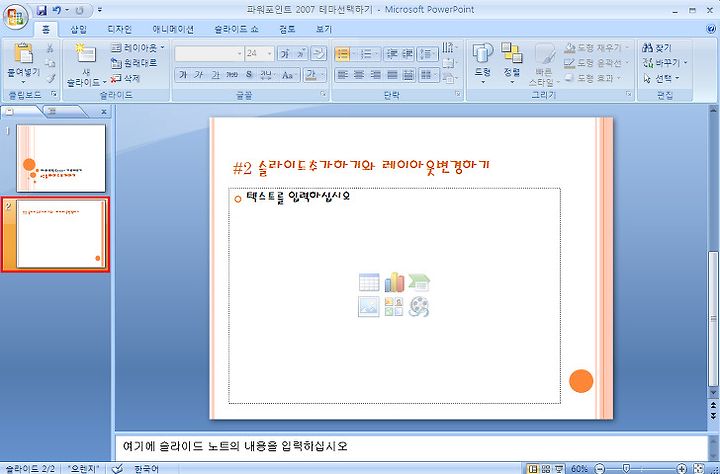Paste using the 붙여넣기 clipboard icon
Image resolution: width=720 pixels, height=474 pixels.
[23, 53]
